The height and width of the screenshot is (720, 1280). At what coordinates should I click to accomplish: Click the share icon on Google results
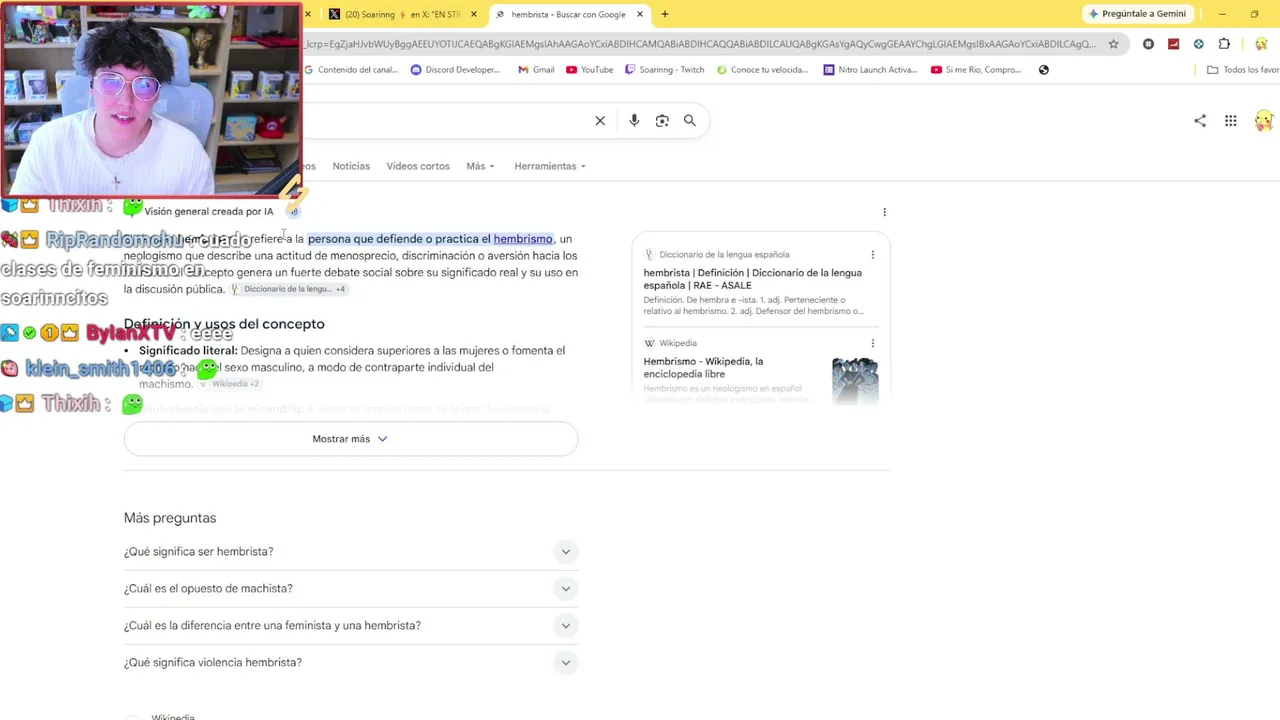[x=1200, y=121]
